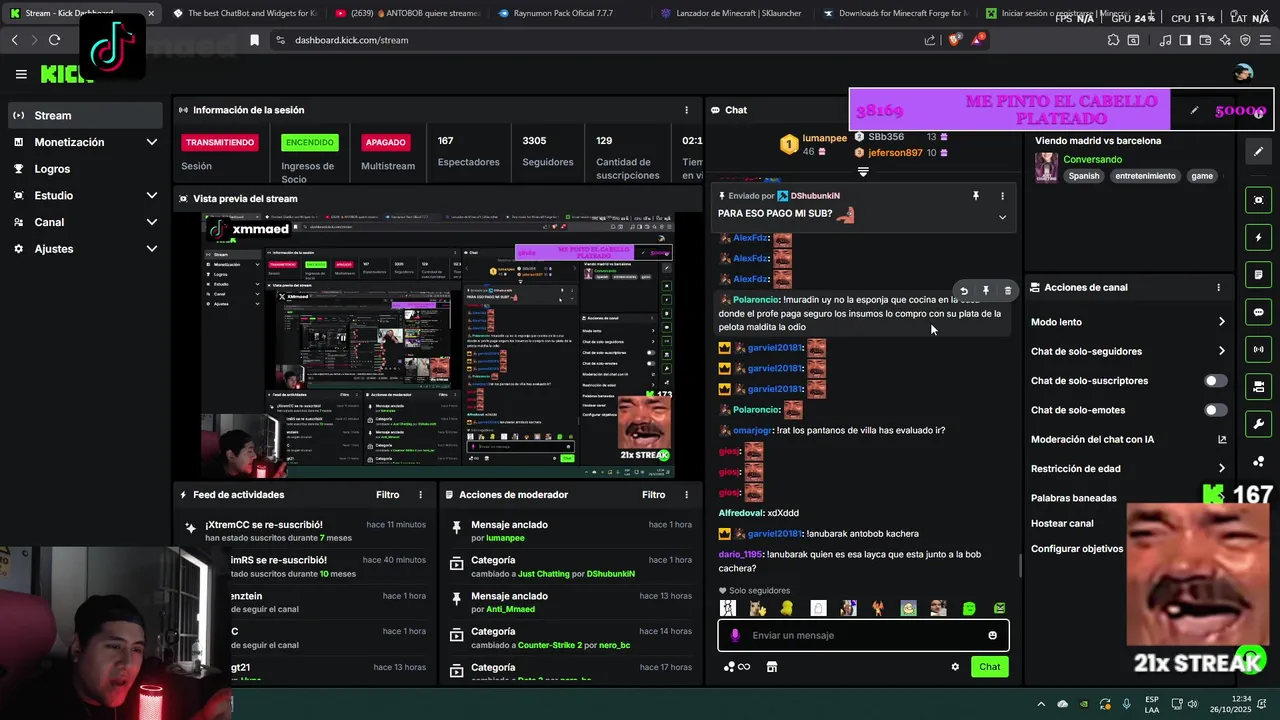Open three-dot menu of Acciones de moderador

(x=686, y=495)
